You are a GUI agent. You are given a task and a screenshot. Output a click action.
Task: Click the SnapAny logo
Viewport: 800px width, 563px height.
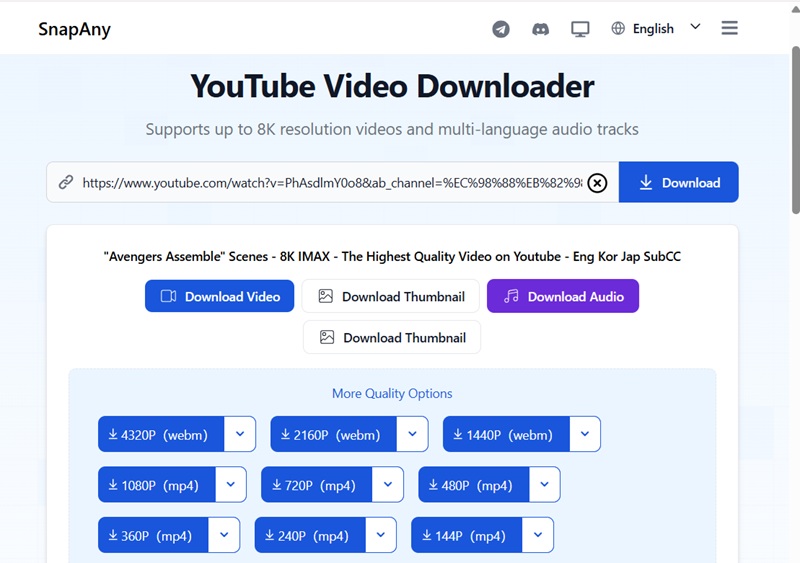(74, 29)
